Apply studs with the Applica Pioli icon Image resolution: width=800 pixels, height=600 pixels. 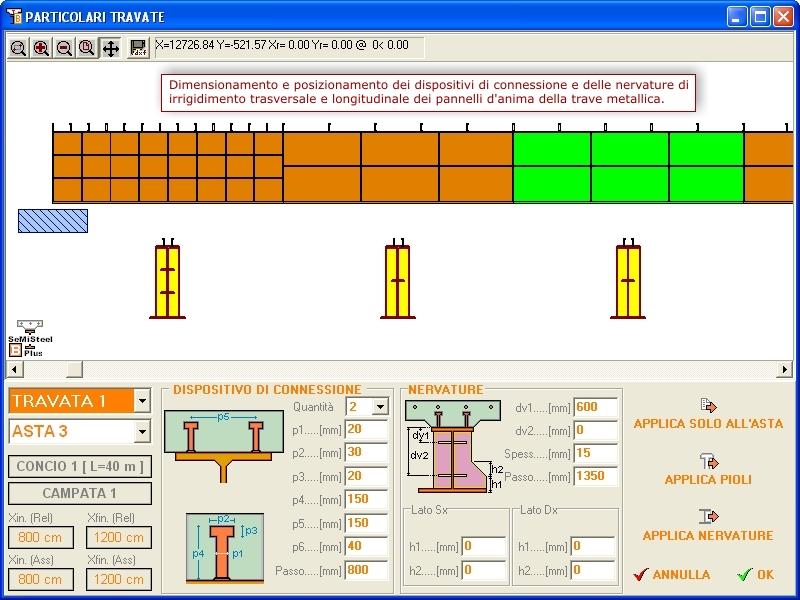click(x=708, y=461)
